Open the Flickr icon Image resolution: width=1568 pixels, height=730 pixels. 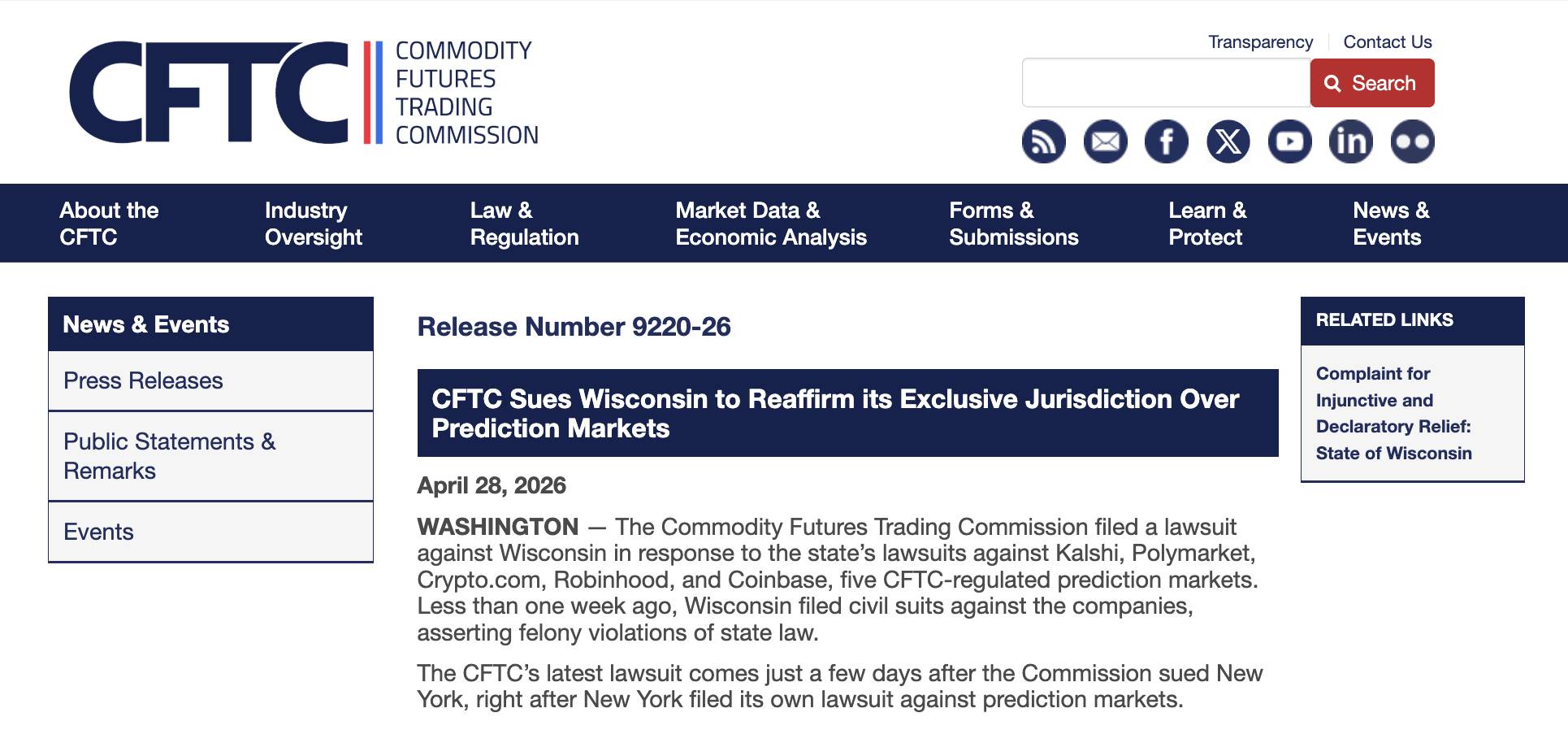[x=1412, y=142]
